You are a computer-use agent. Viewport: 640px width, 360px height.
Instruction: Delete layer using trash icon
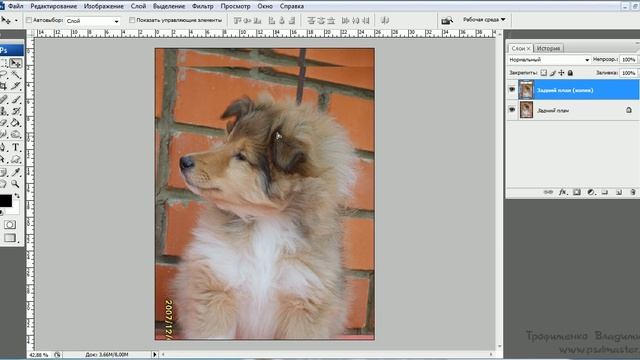pyautogui.click(x=633, y=192)
